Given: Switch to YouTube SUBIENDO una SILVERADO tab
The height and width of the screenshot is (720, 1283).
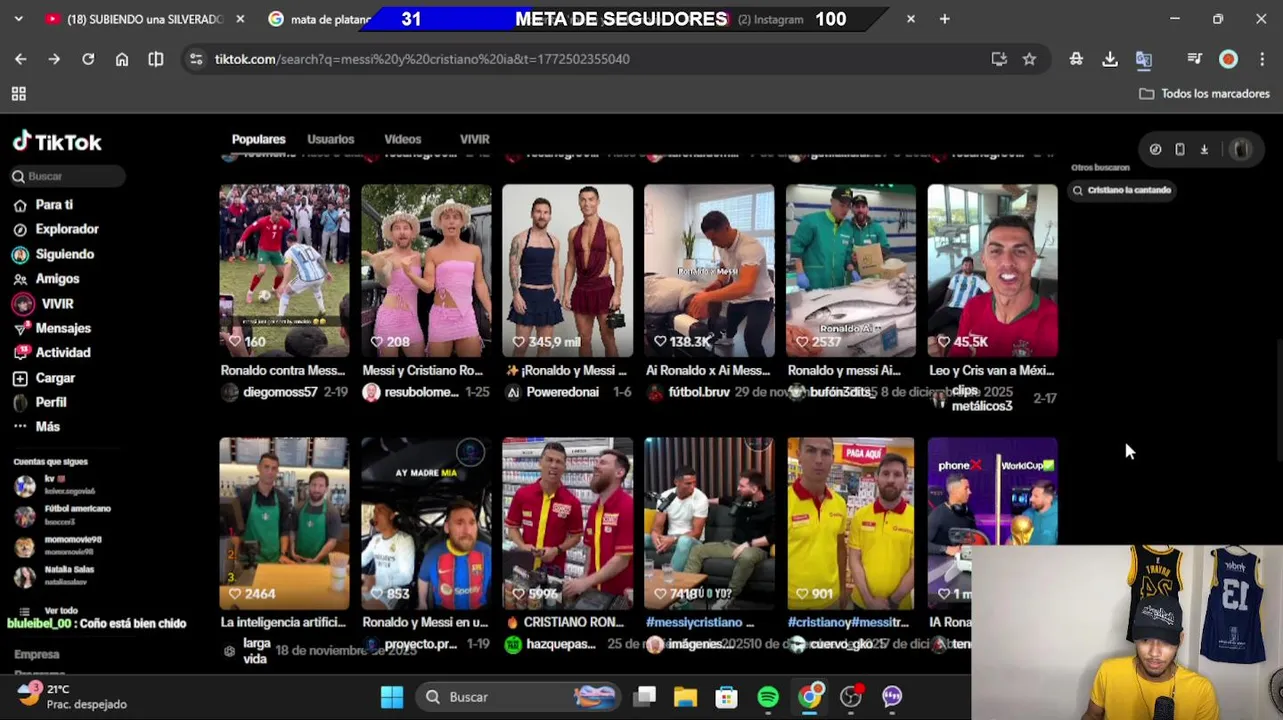Looking at the screenshot, I should pos(143,19).
